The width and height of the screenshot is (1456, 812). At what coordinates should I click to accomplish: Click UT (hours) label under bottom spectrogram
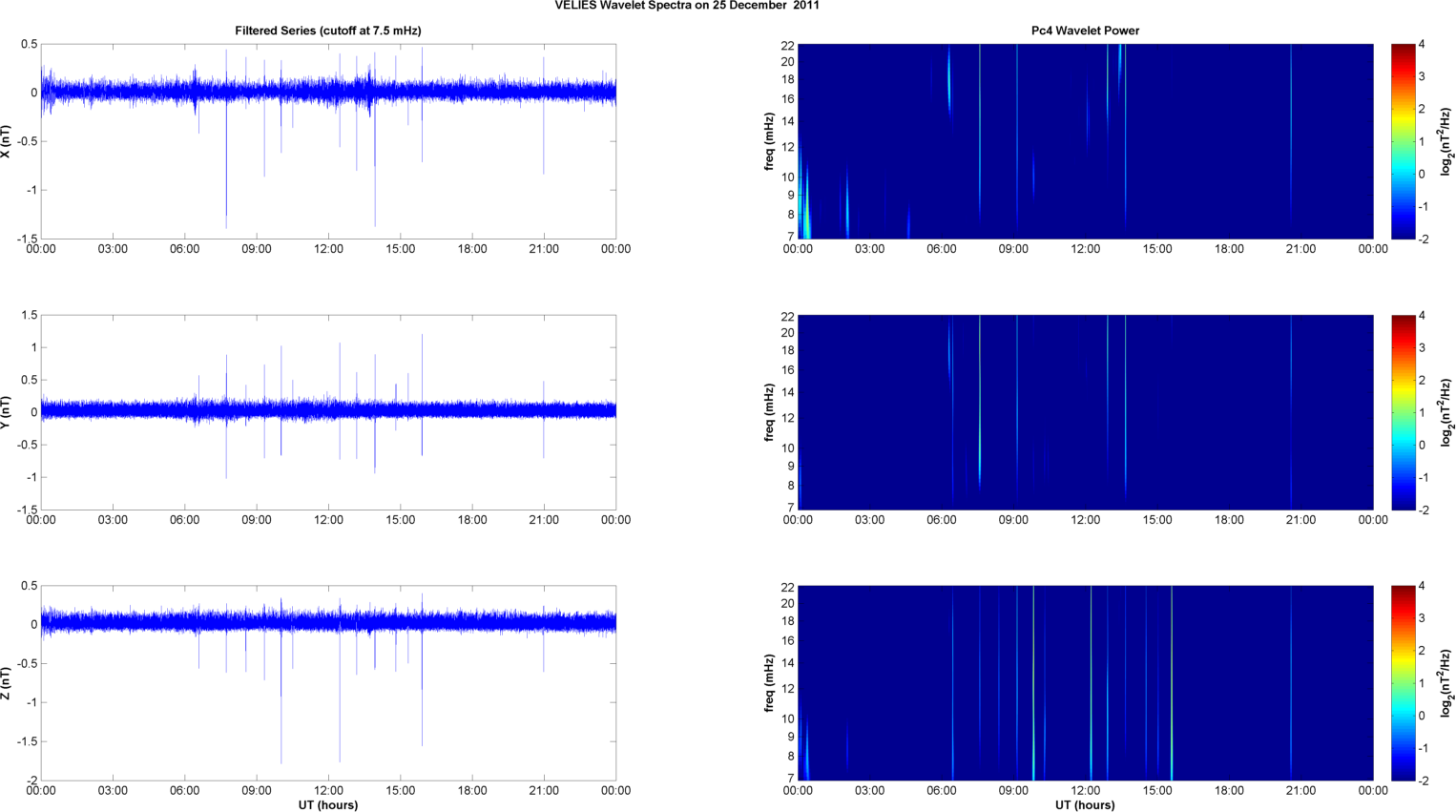point(1085,804)
